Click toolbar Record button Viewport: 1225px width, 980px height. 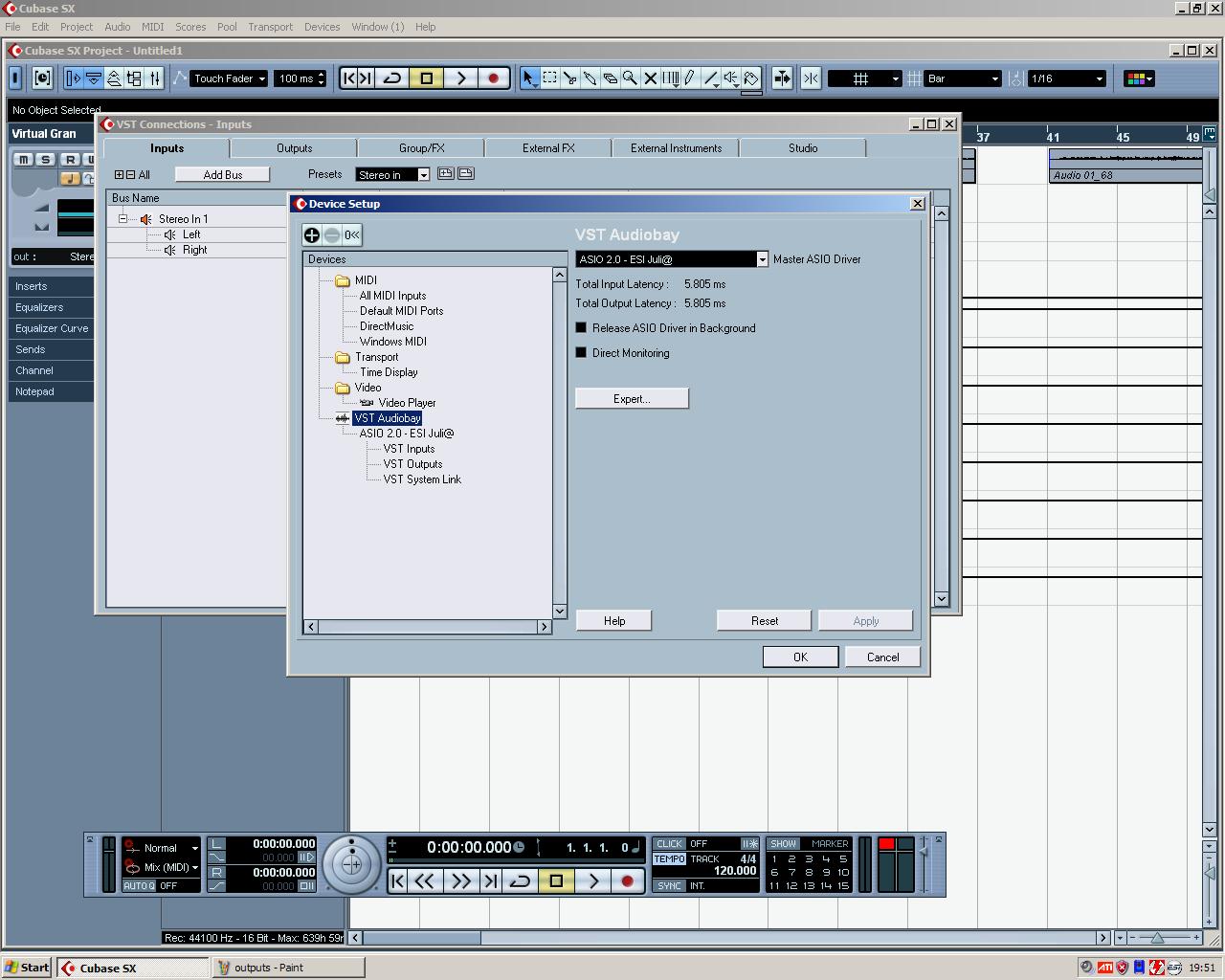pos(494,78)
